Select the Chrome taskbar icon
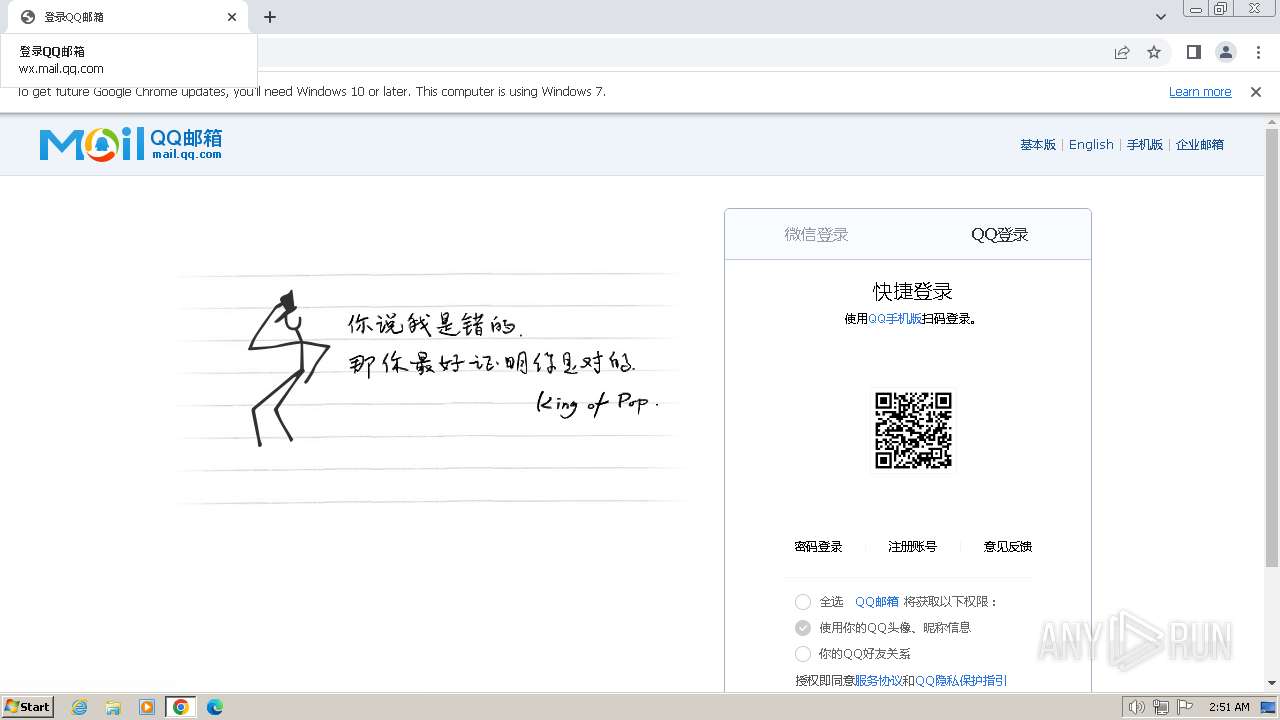This screenshot has height=720, width=1280. [x=181, y=707]
